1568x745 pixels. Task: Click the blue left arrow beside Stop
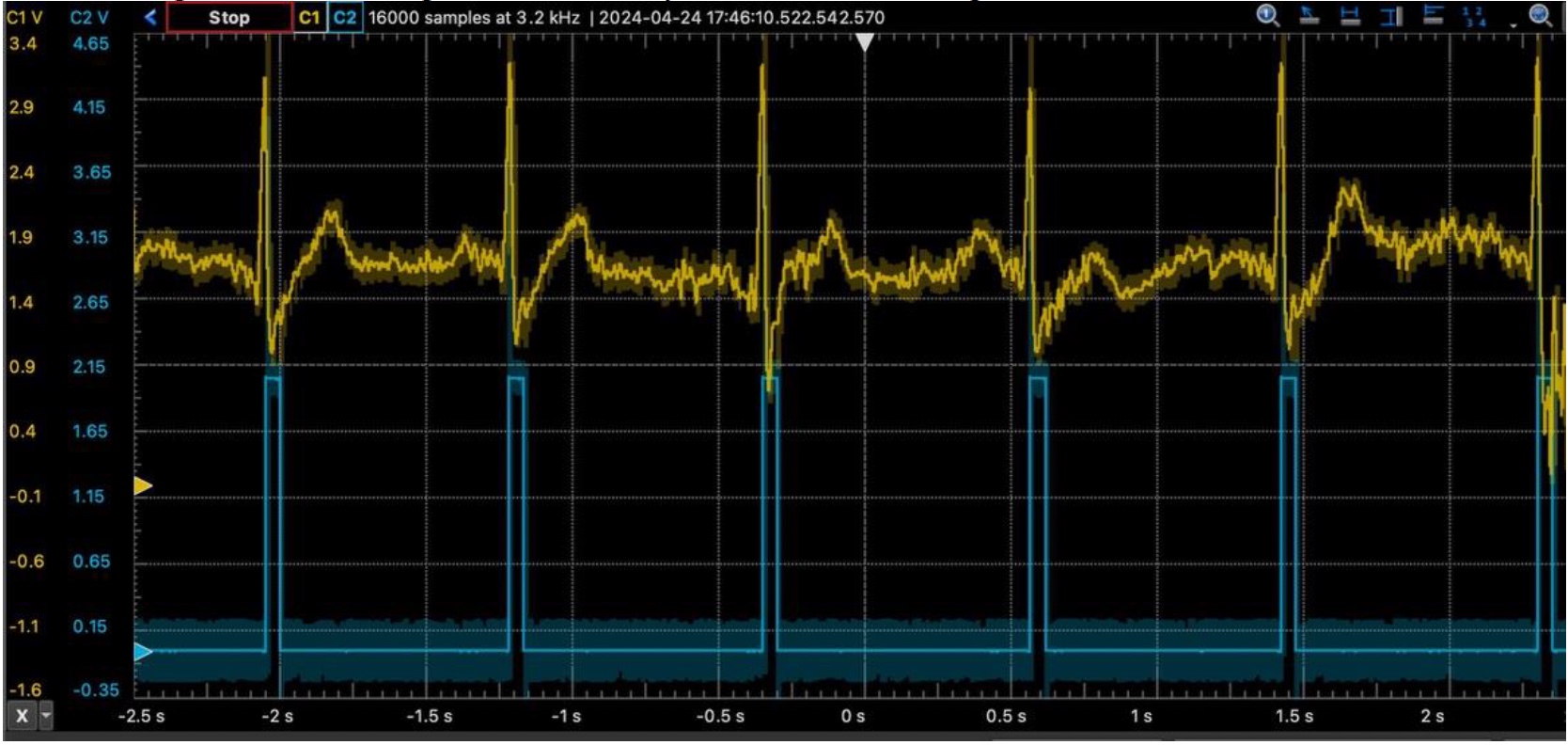point(150,17)
